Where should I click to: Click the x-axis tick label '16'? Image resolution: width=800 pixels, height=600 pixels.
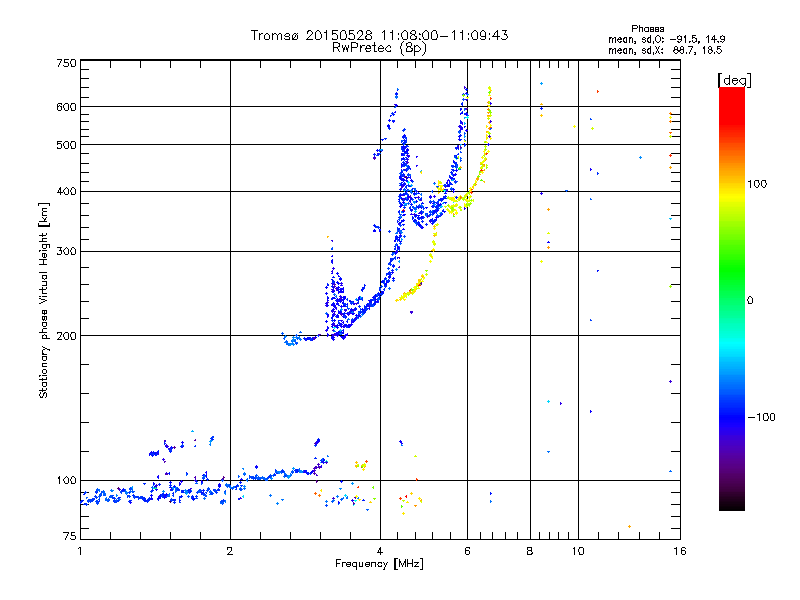coord(680,551)
